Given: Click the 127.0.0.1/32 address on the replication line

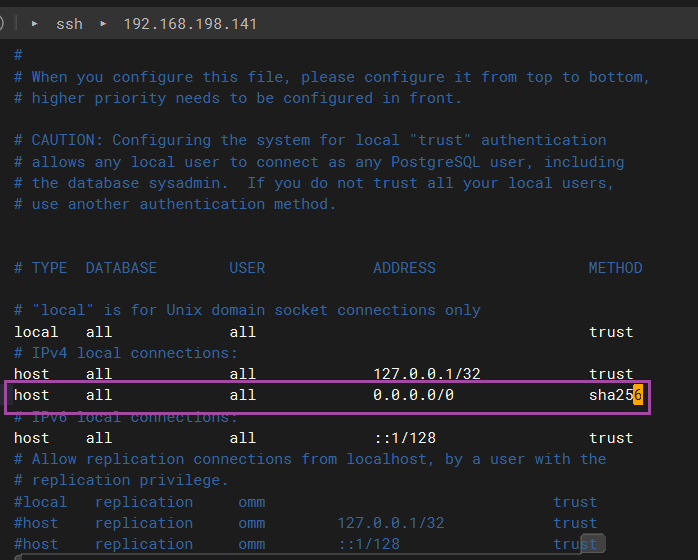Looking at the screenshot, I should [x=391, y=523].
